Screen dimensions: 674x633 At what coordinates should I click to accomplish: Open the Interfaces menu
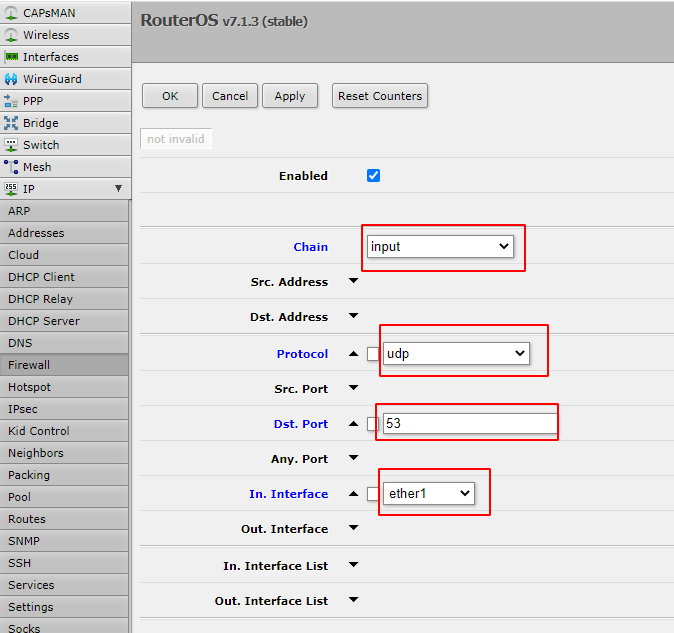(x=65, y=57)
